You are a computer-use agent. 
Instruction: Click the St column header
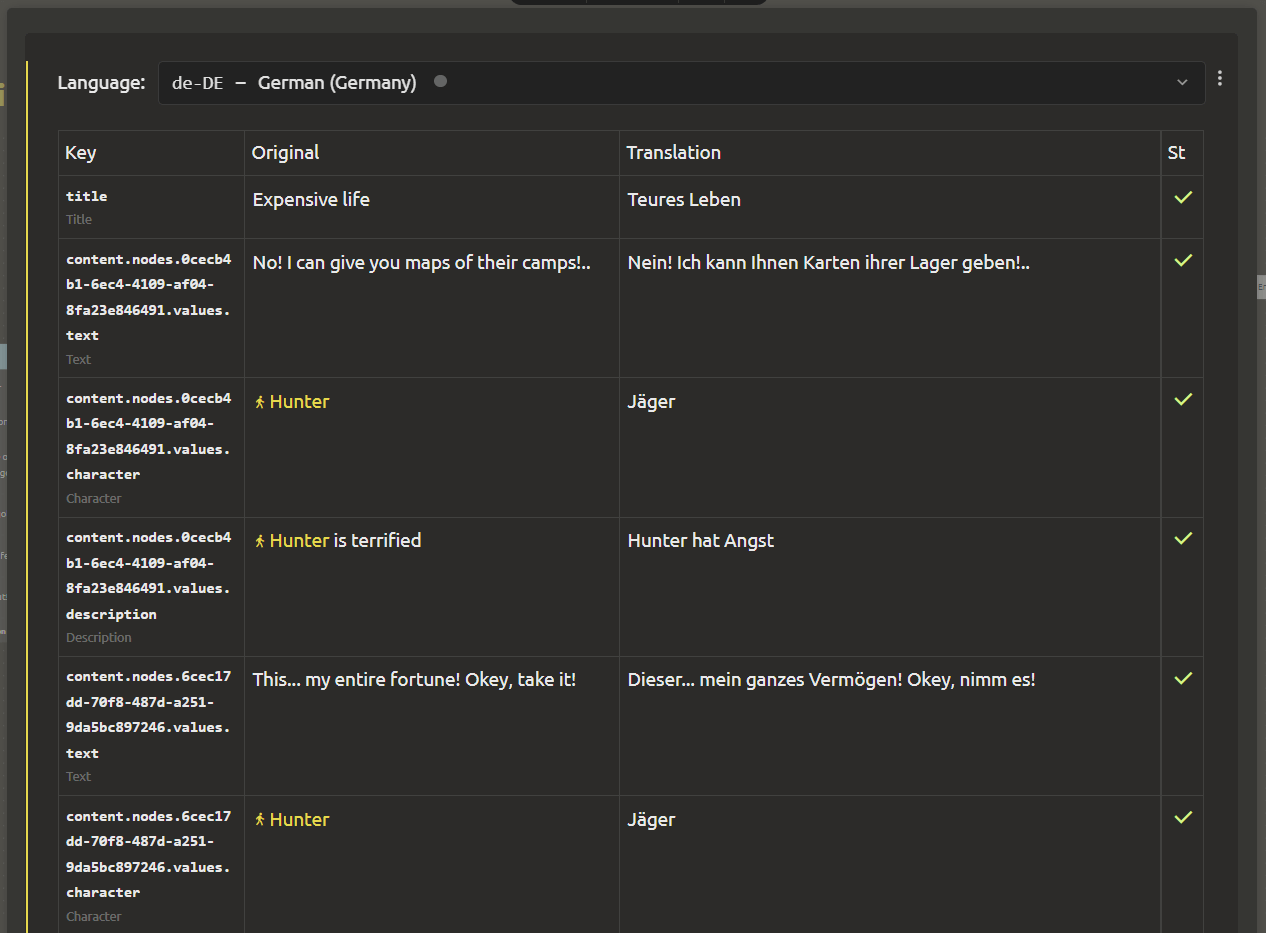coord(1182,153)
